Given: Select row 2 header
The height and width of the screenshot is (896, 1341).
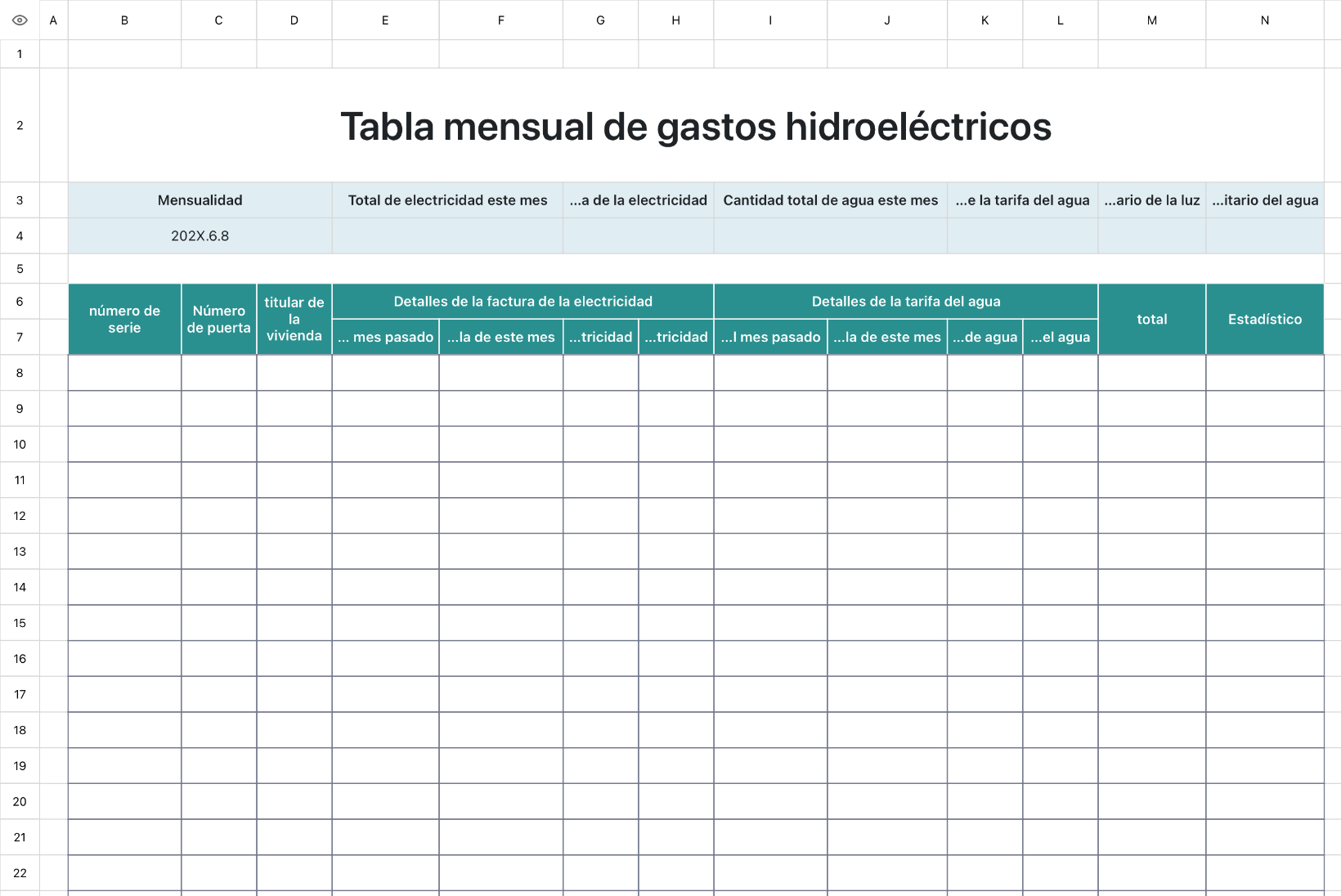Looking at the screenshot, I should pyautogui.click(x=20, y=125).
